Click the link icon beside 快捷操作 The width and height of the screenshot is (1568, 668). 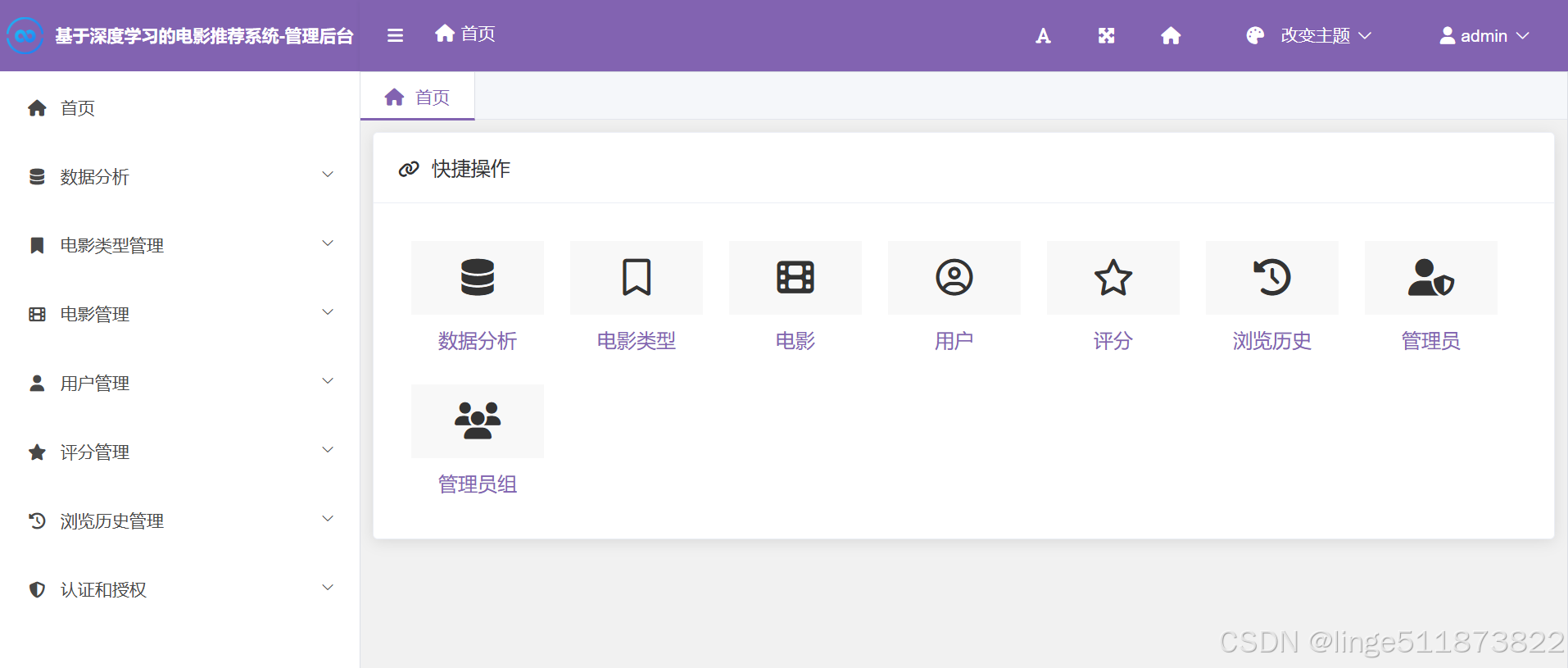point(409,169)
